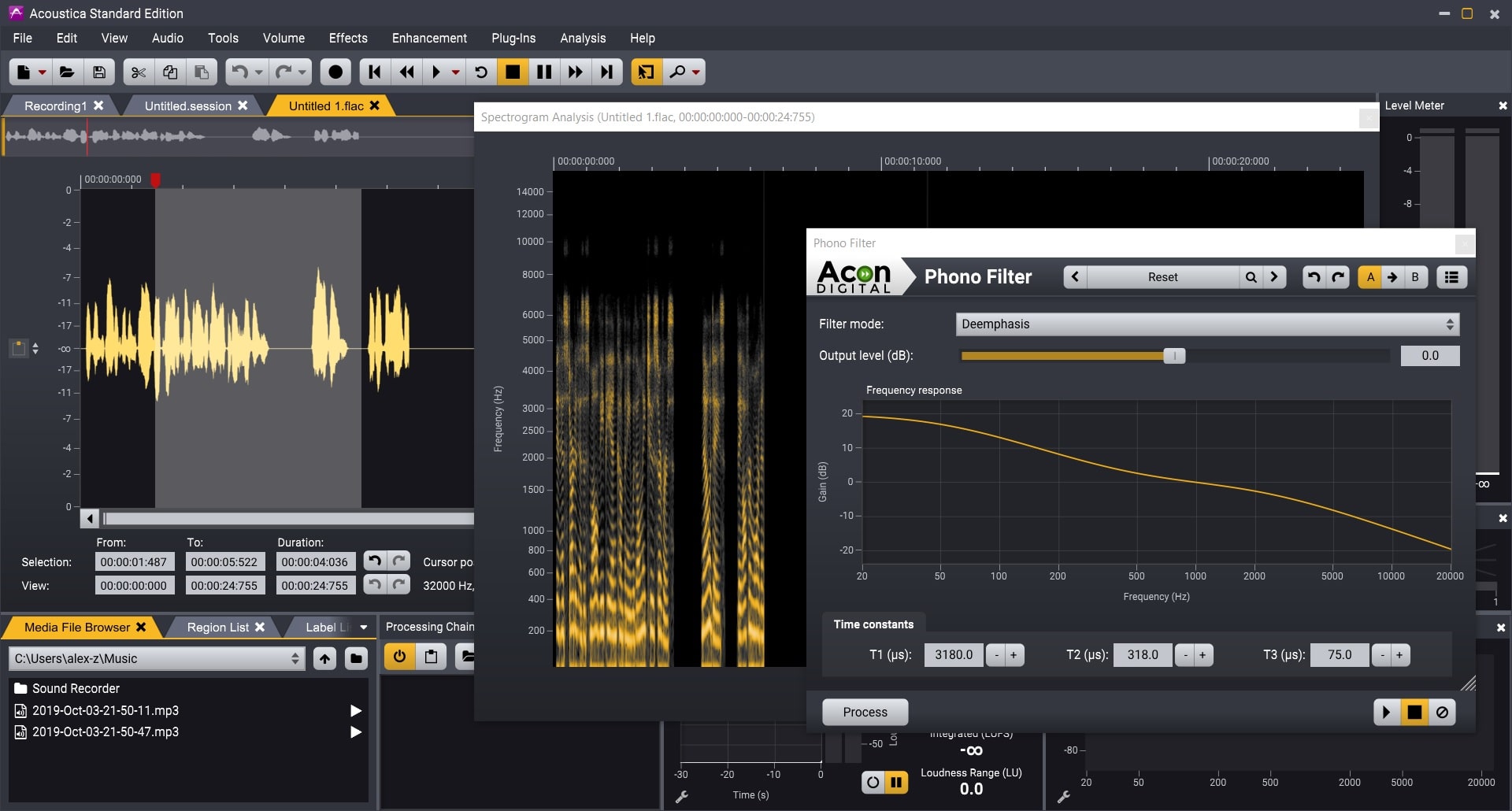
Task: Start recording with the record button
Action: point(335,72)
